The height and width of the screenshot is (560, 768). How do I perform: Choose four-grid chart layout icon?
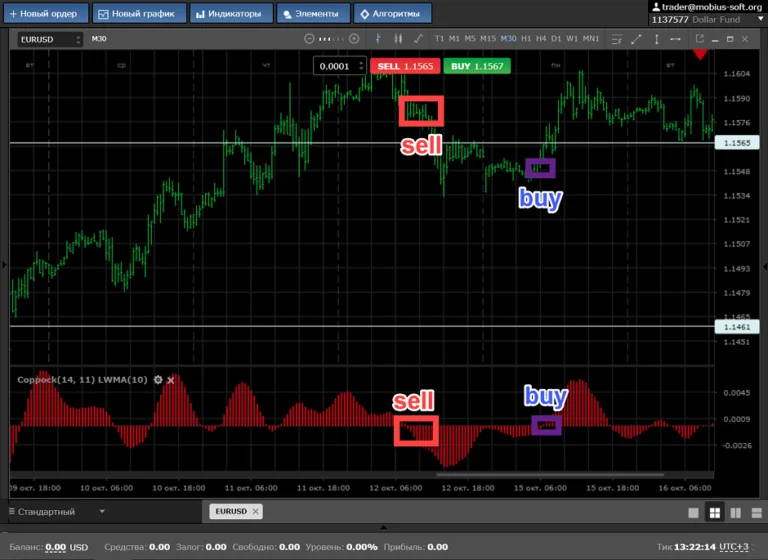coord(715,512)
